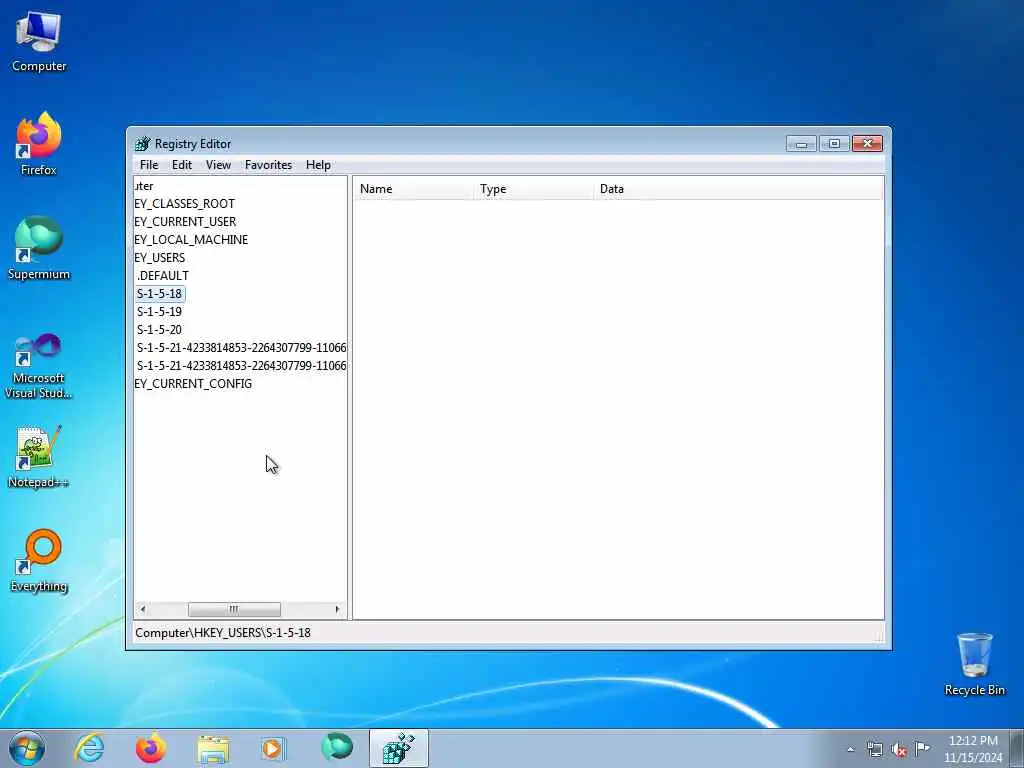Open the Edit menu
Screen dimensions: 1024x768
(182, 165)
